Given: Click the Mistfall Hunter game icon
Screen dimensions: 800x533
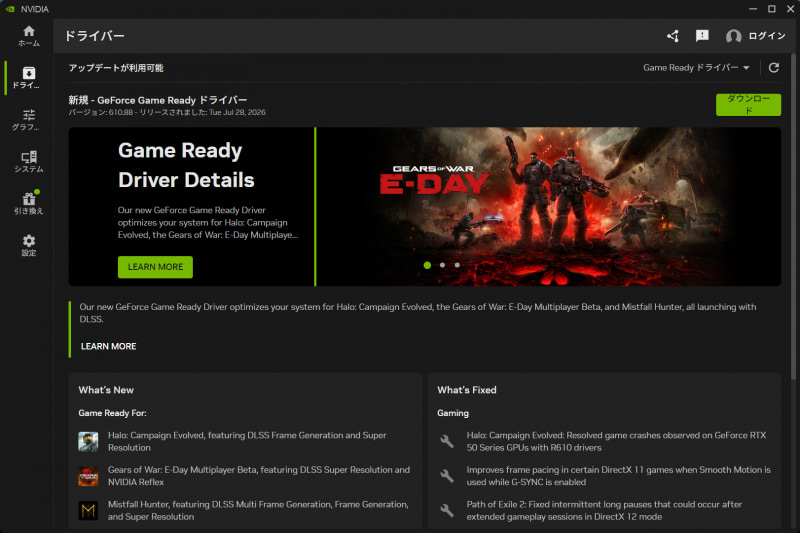Looking at the screenshot, I should [x=88, y=511].
